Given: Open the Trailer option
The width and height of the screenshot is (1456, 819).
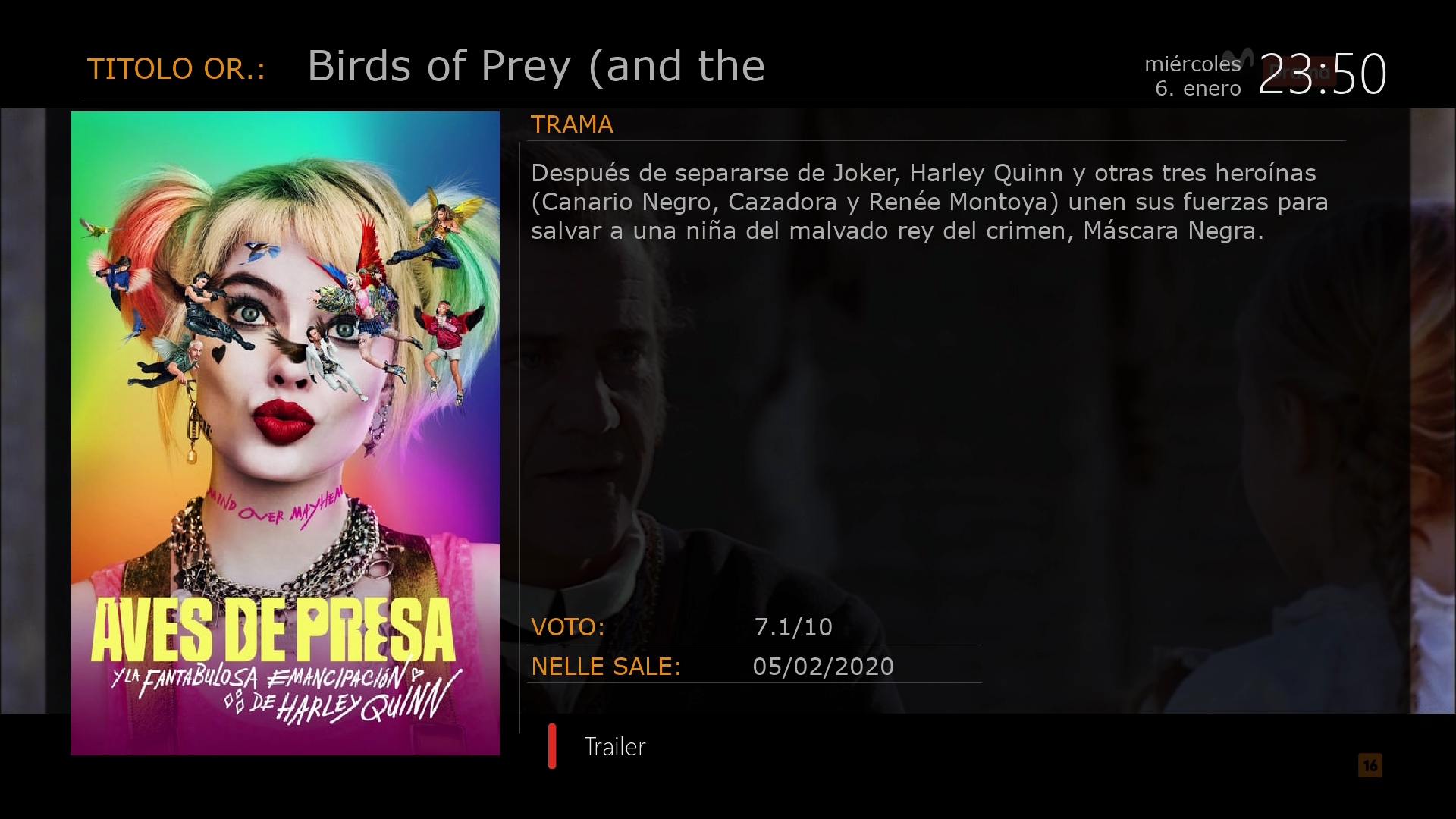Looking at the screenshot, I should 614,747.
